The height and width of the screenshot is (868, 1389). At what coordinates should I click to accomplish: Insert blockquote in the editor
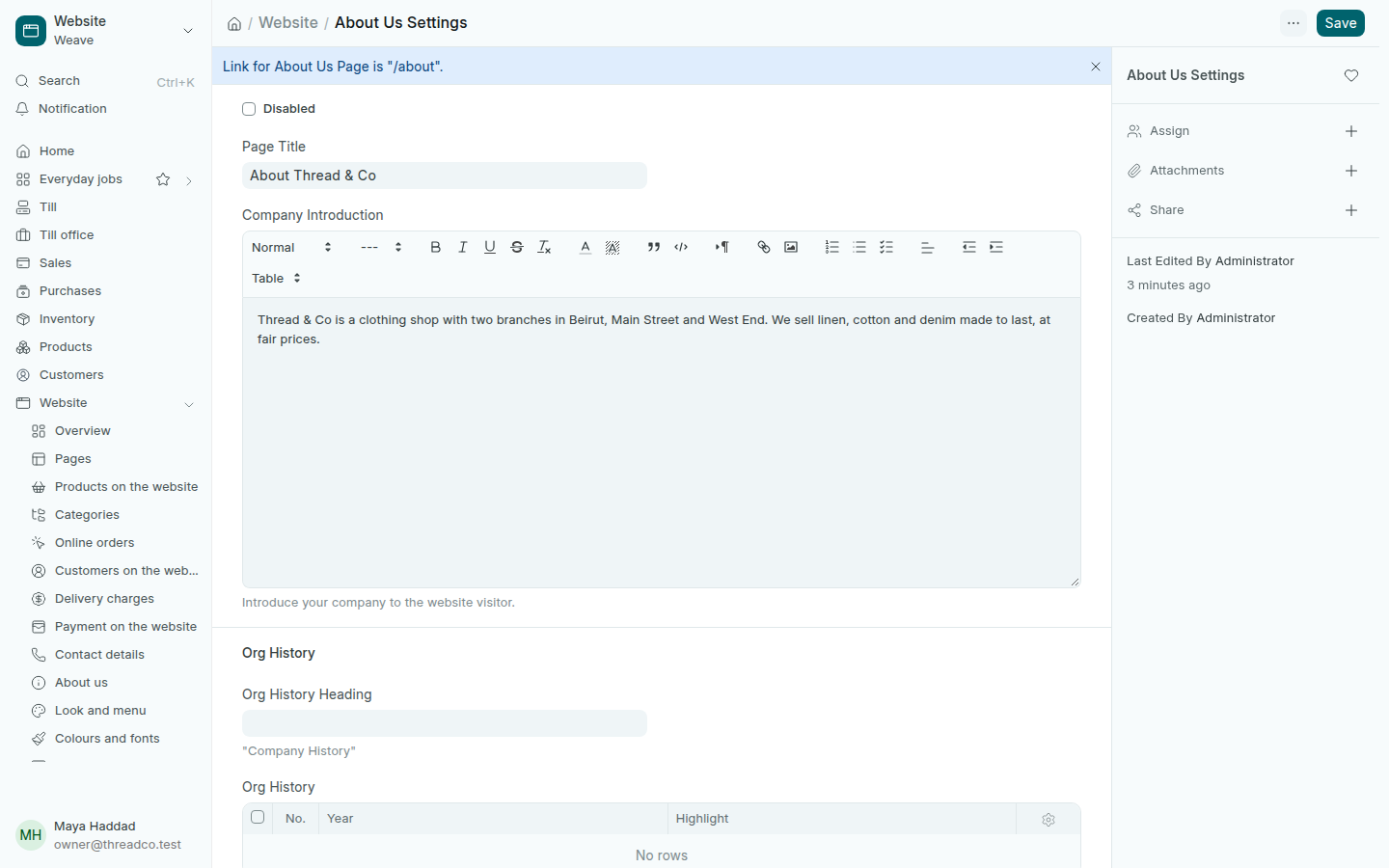[654, 248]
